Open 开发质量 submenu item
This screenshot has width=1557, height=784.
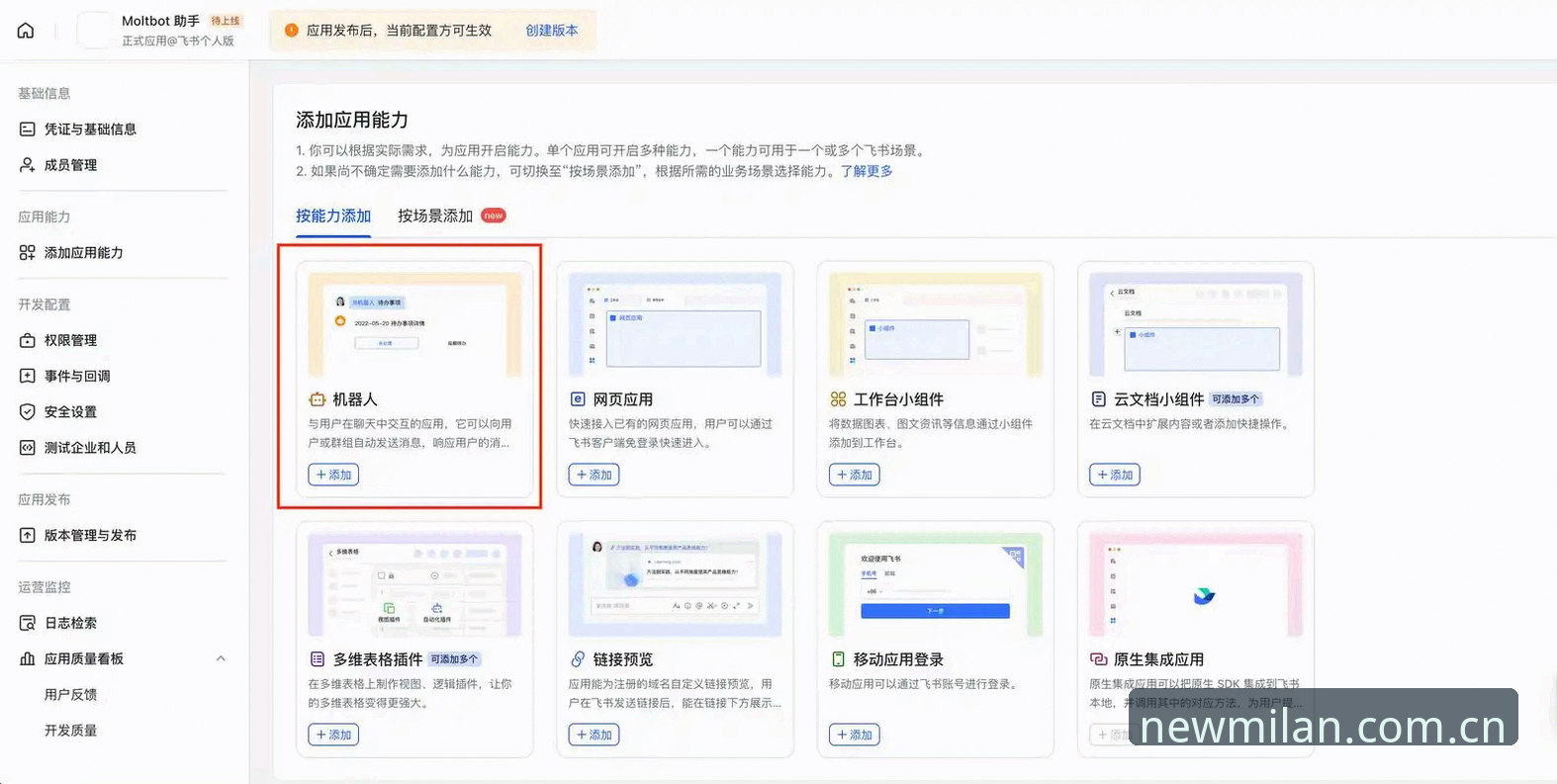pyautogui.click(x=70, y=731)
